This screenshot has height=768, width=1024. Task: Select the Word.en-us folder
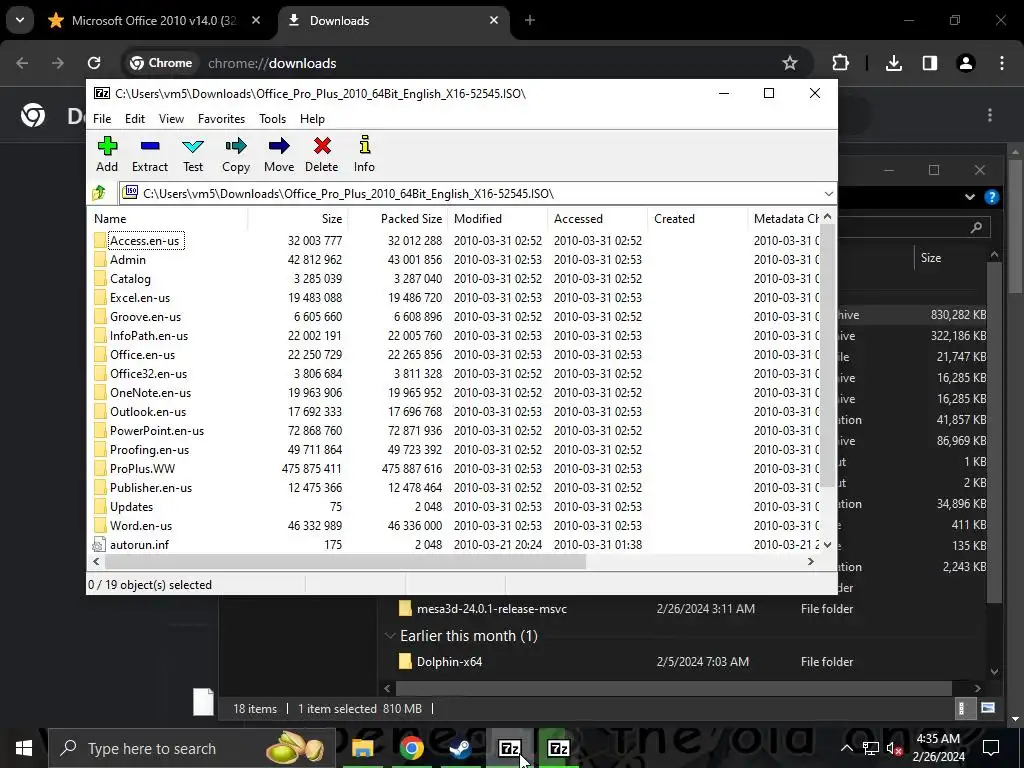coord(141,525)
